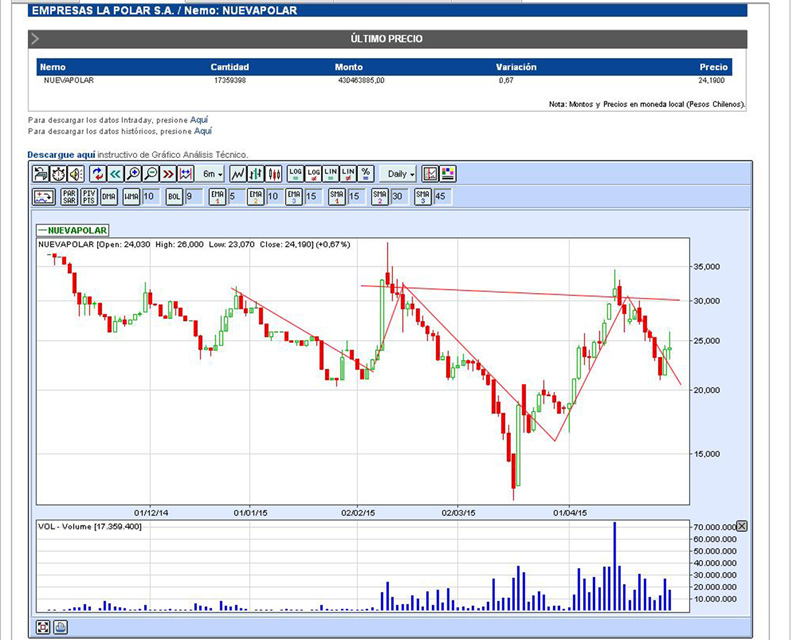
Task: Open the color palette settings icon
Action: pyautogui.click(x=448, y=174)
